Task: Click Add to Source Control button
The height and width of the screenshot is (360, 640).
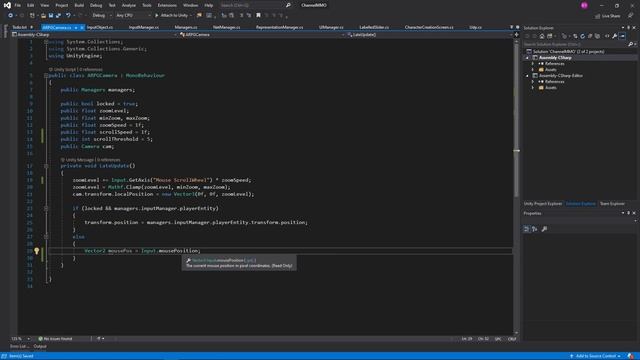Action: [595, 356]
